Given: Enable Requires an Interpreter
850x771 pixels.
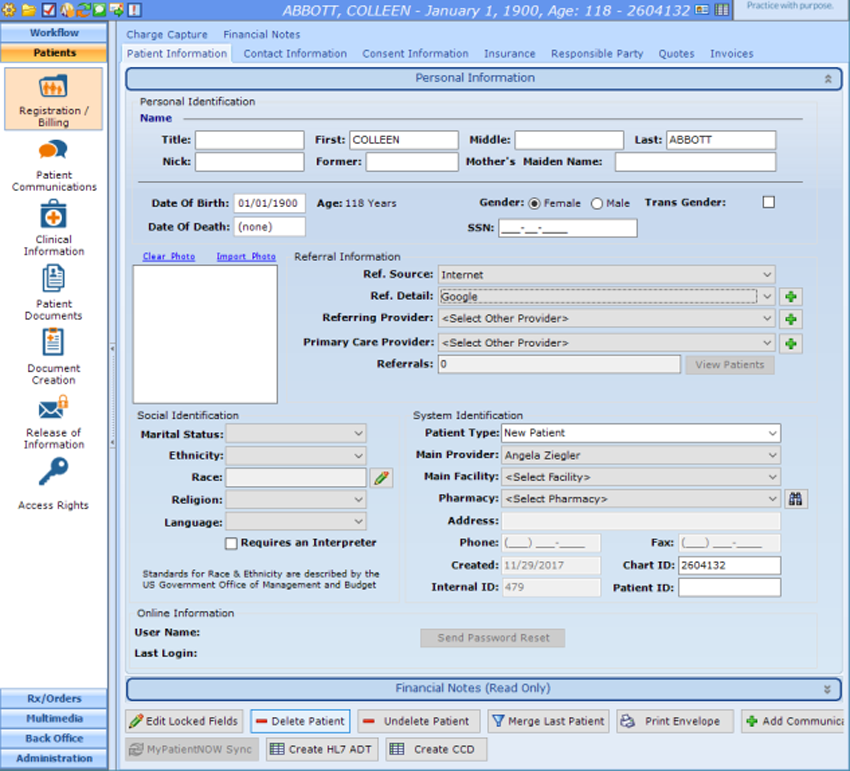Looking at the screenshot, I should [231, 544].
